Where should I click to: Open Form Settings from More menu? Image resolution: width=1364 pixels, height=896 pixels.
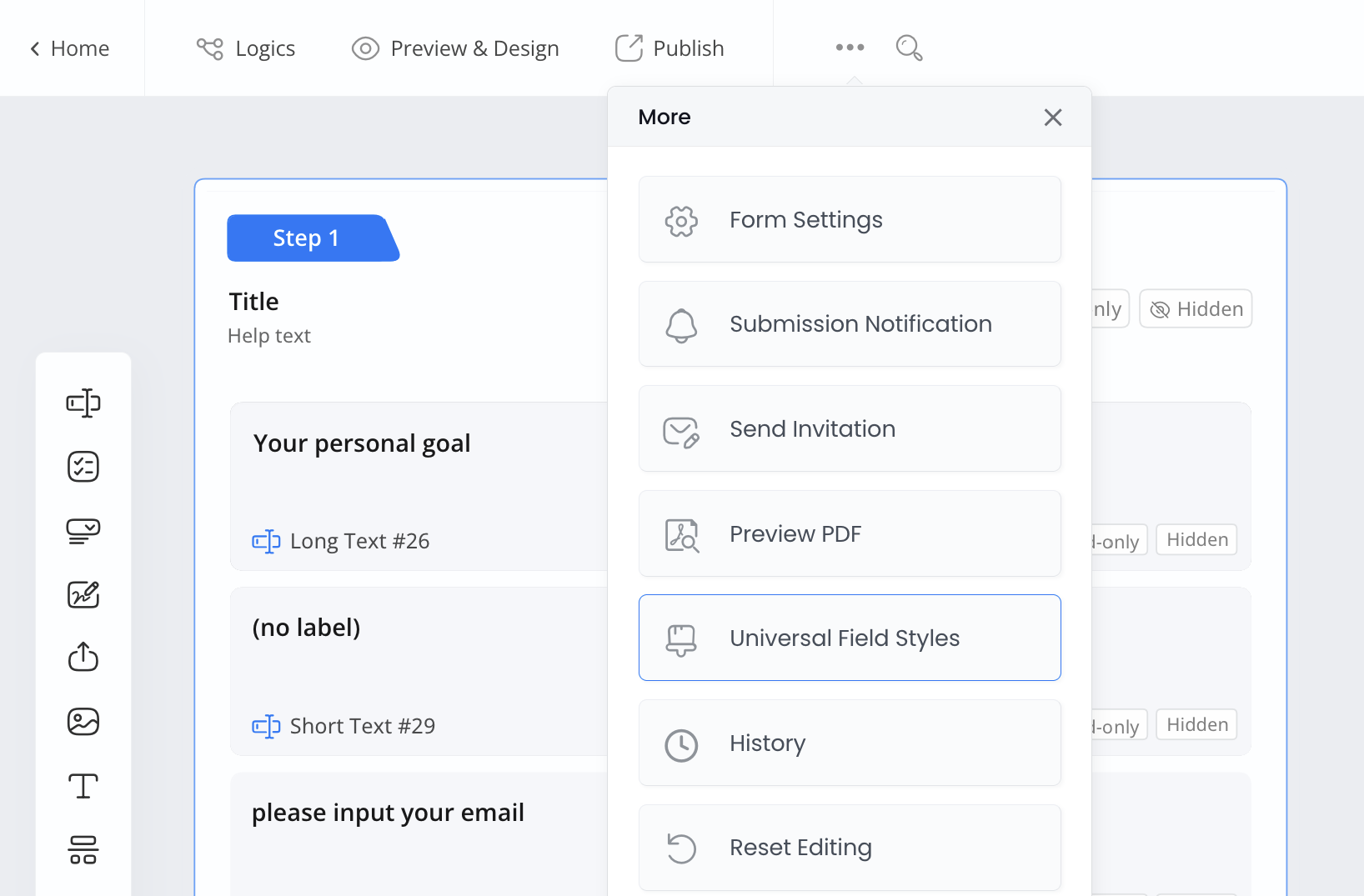point(850,220)
